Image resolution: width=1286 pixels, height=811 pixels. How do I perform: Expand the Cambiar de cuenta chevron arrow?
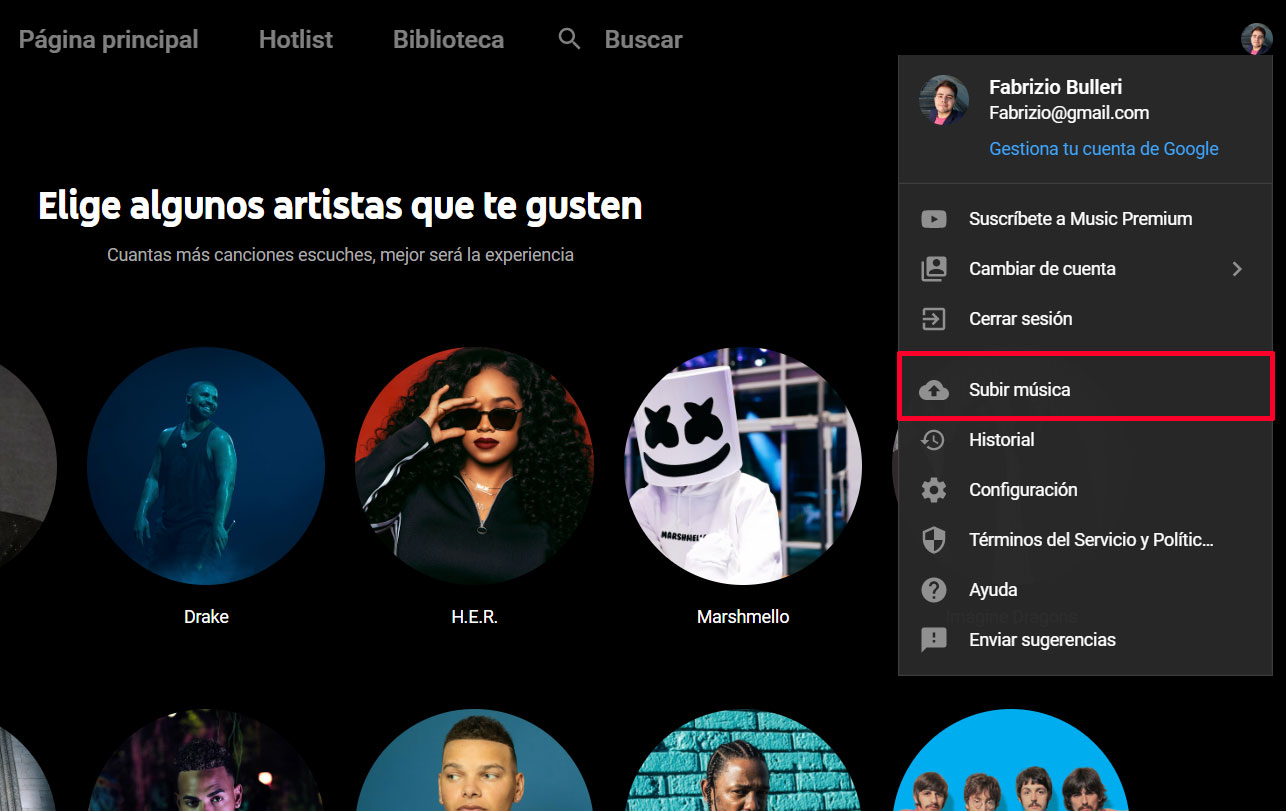(x=1238, y=269)
